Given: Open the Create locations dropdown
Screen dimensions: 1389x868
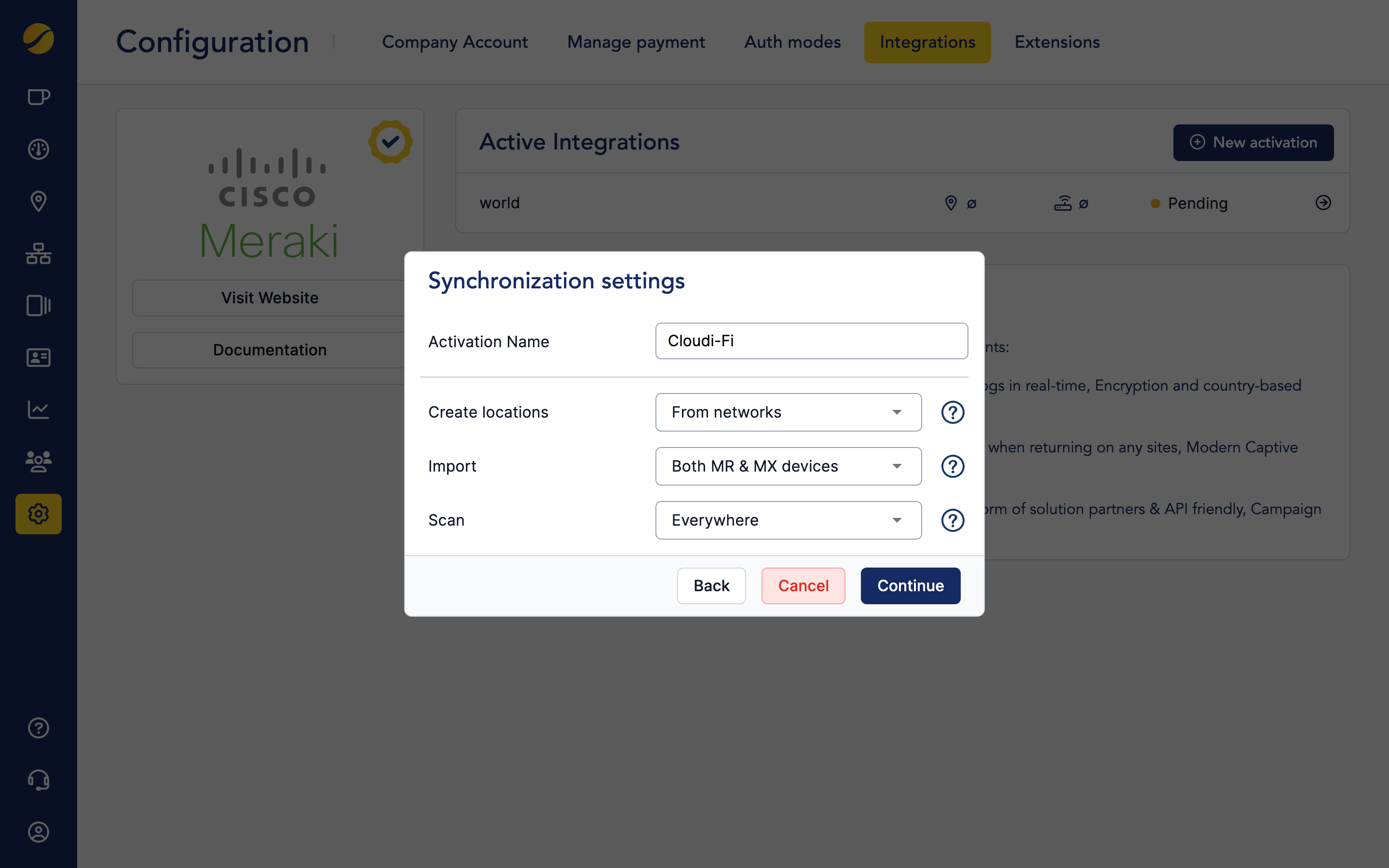Looking at the screenshot, I should pos(788,412).
